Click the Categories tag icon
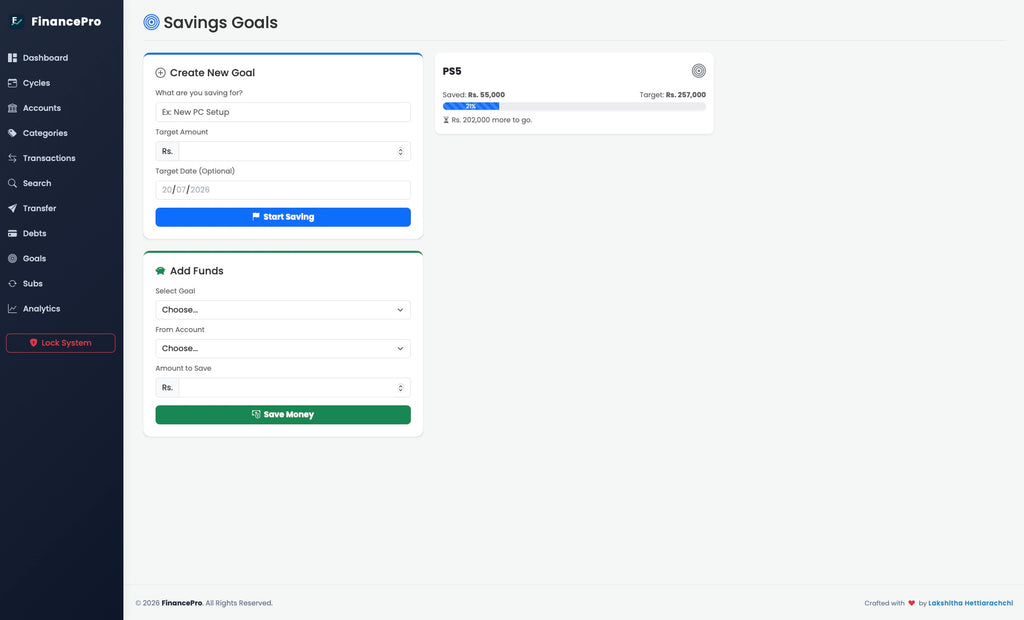This screenshot has width=1024, height=620. tap(12, 133)
